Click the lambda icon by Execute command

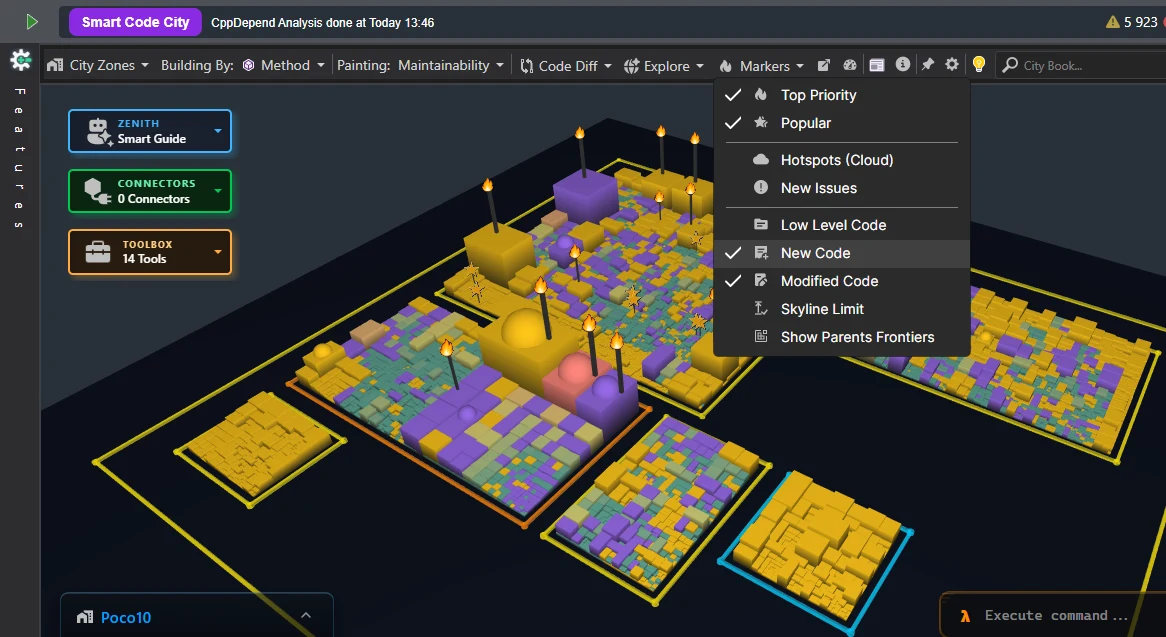(x=965, y=615)
